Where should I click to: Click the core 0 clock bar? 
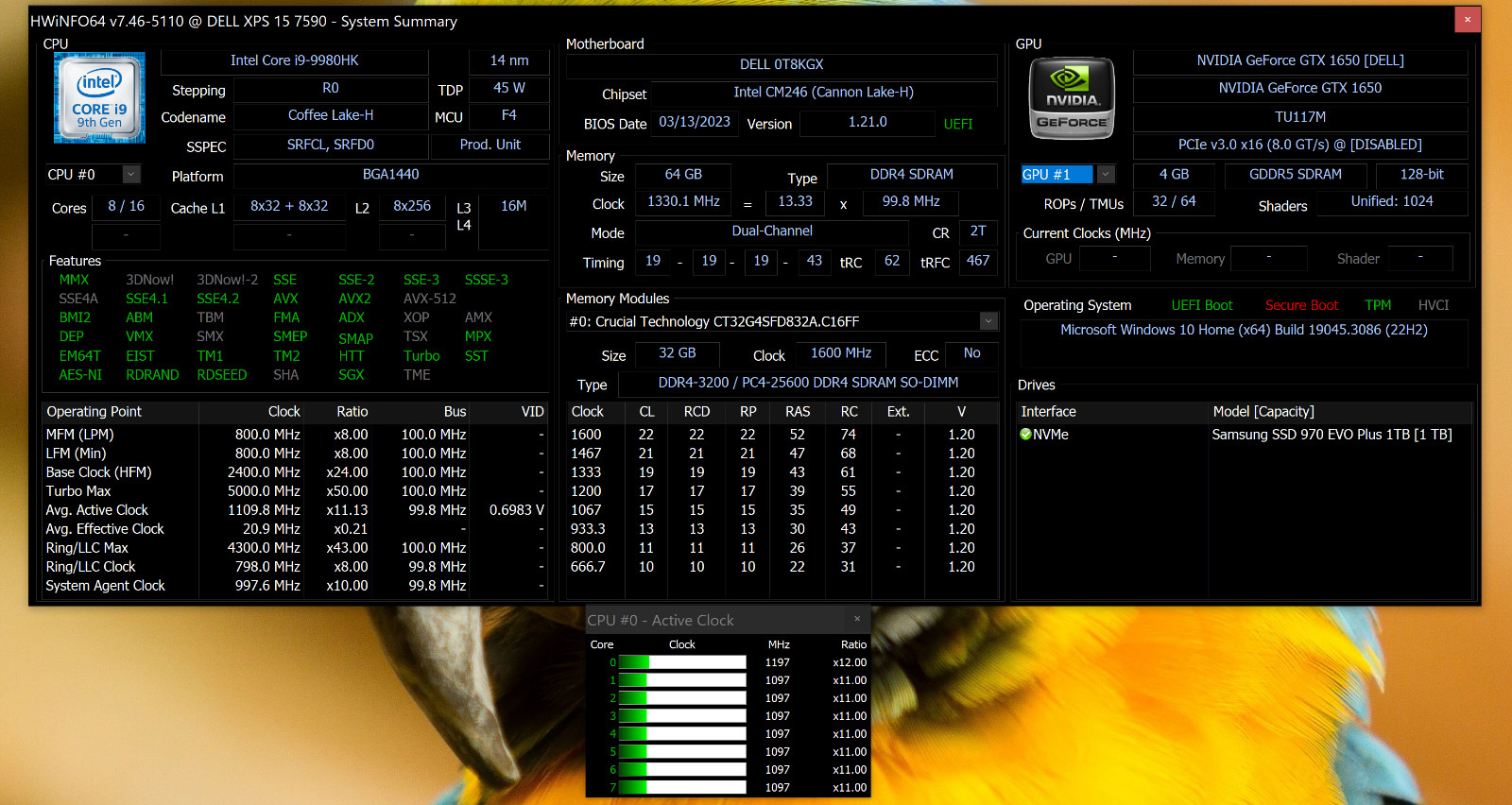pos(682,662)
